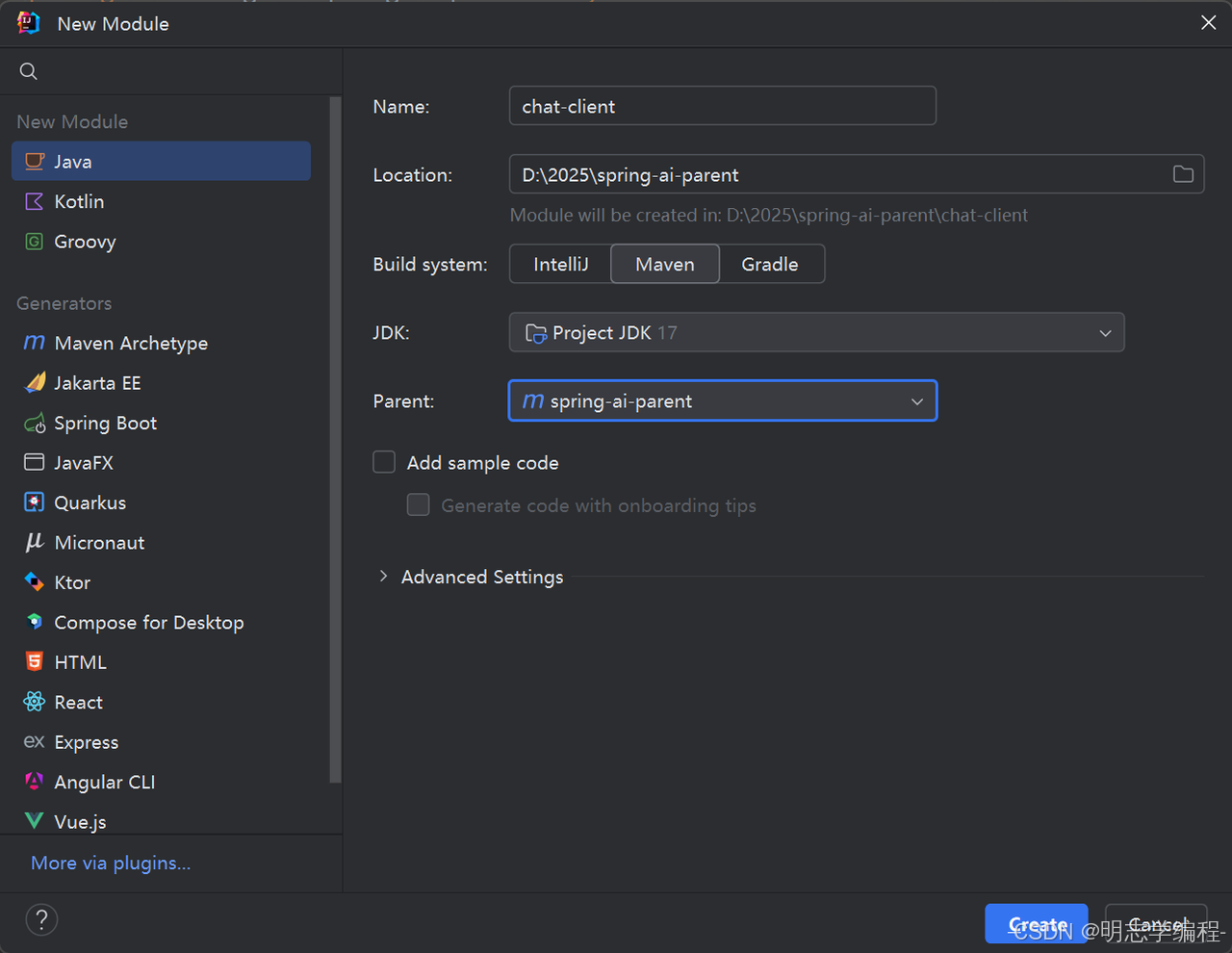Click the Micronaut mu icon

pyautogui.click(x=35, y=542)
